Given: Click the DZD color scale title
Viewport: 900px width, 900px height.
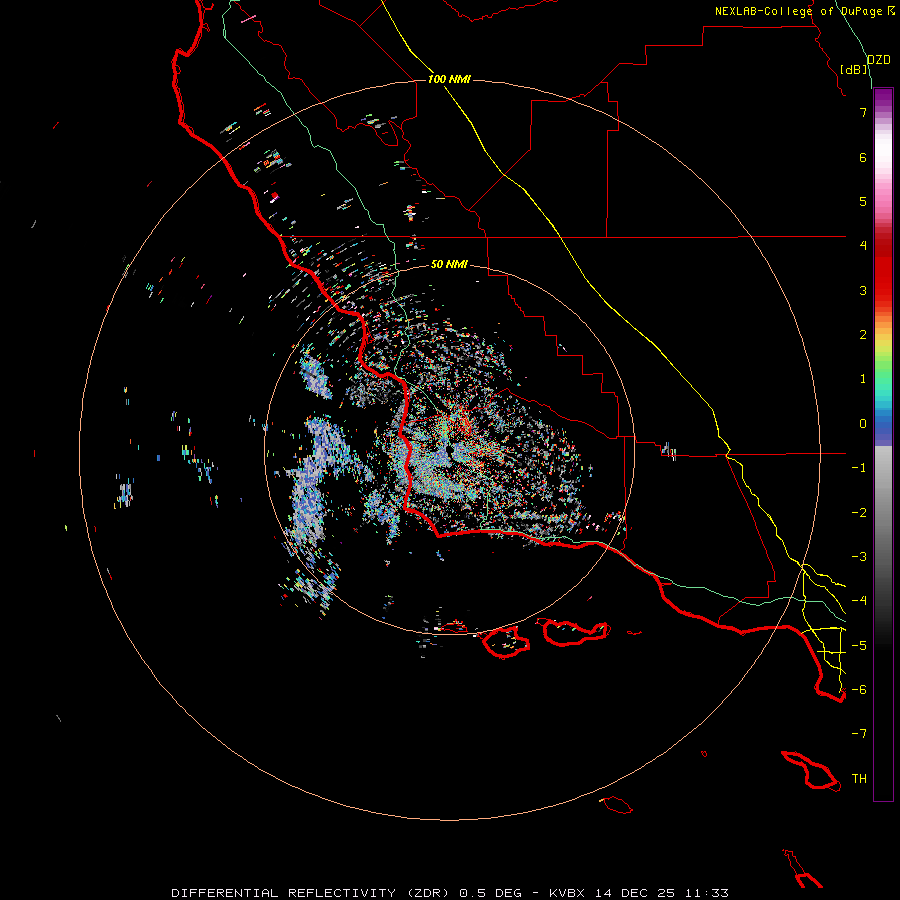Looking at the screenshot, I should (x=879, y=60).
